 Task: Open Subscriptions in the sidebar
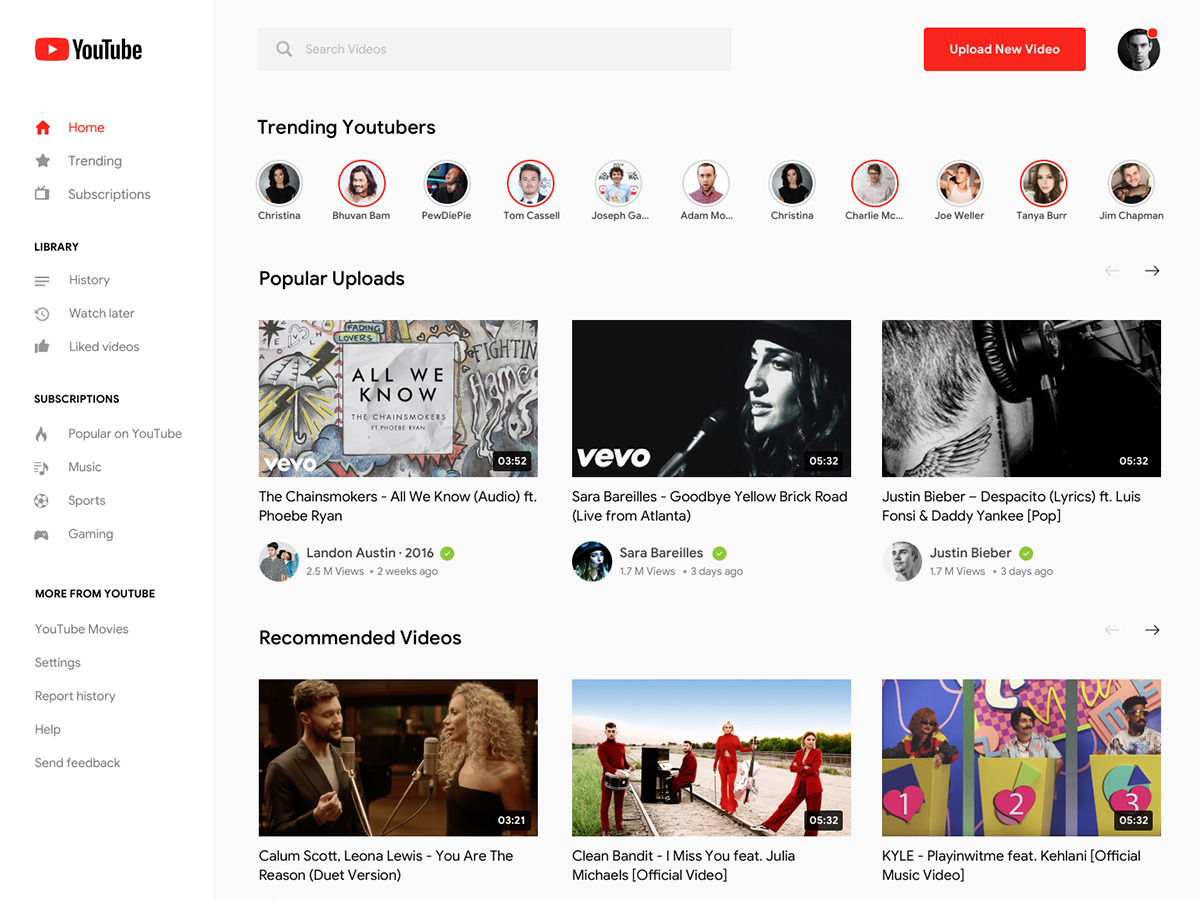[x=109, y=194]
